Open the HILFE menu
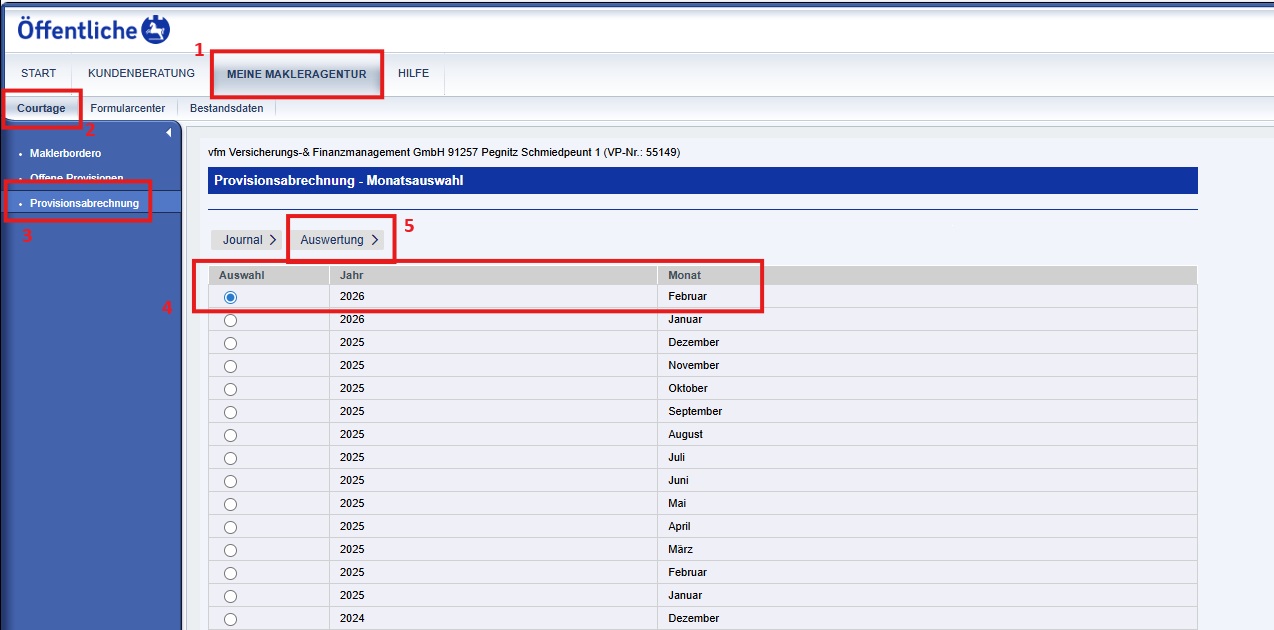Viewport: 1274px width, 630px height. point(413,74)
